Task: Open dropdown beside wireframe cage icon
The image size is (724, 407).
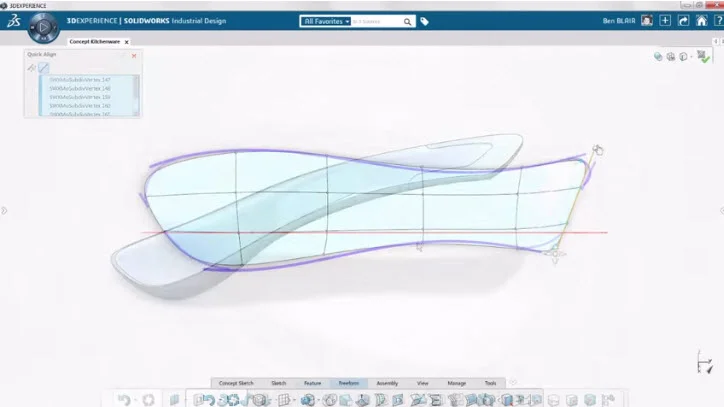Action: [x=294, y=400]
